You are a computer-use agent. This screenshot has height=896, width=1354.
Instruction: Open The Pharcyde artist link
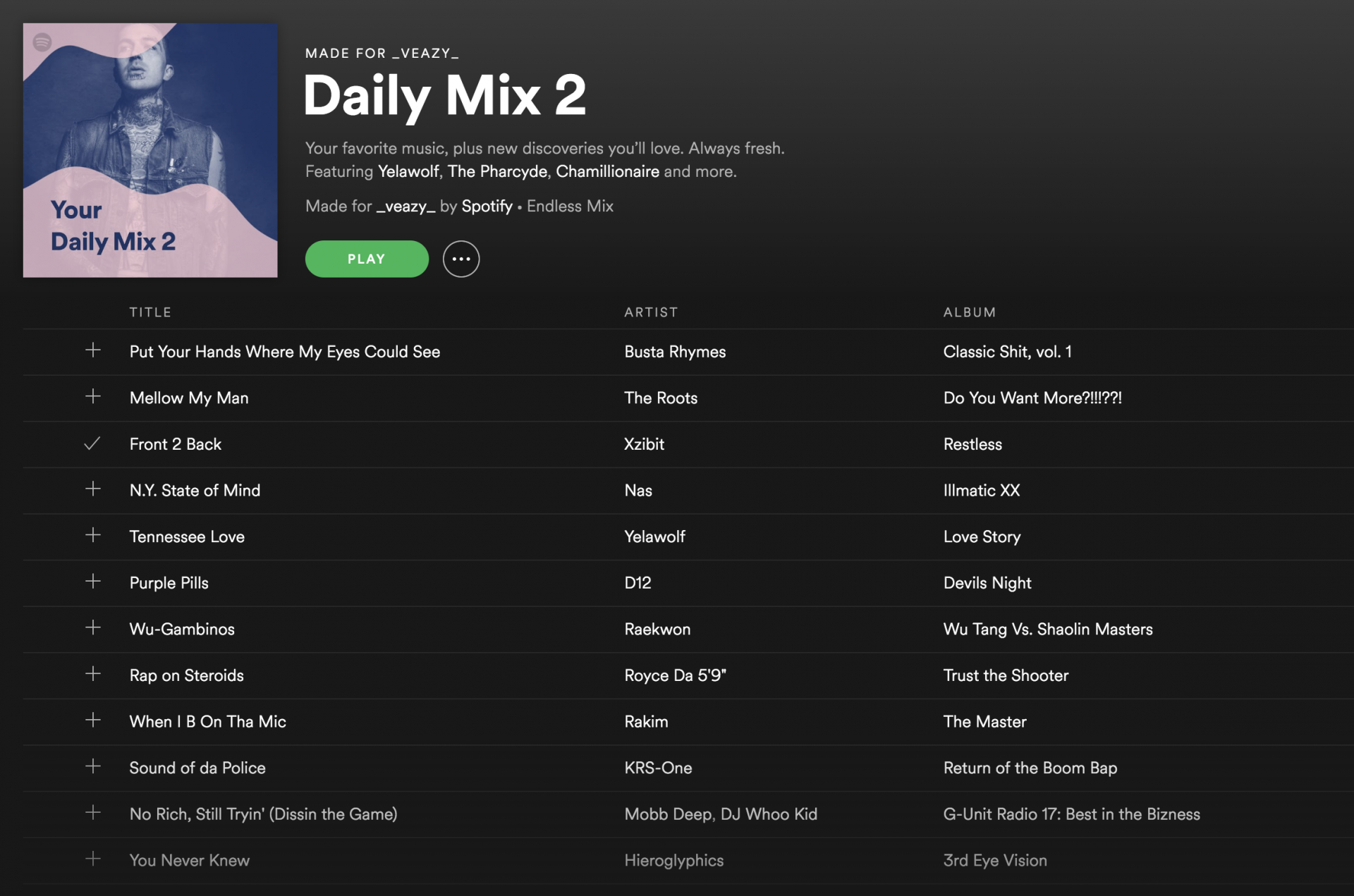pyautogui.click(x=497, y=171)
